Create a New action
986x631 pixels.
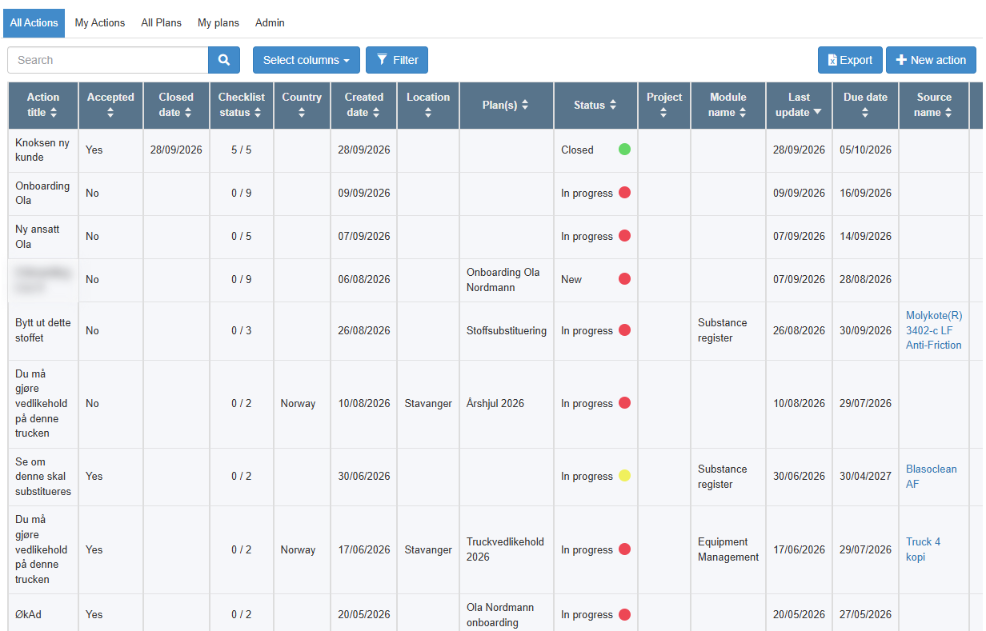tap(931, 60)
